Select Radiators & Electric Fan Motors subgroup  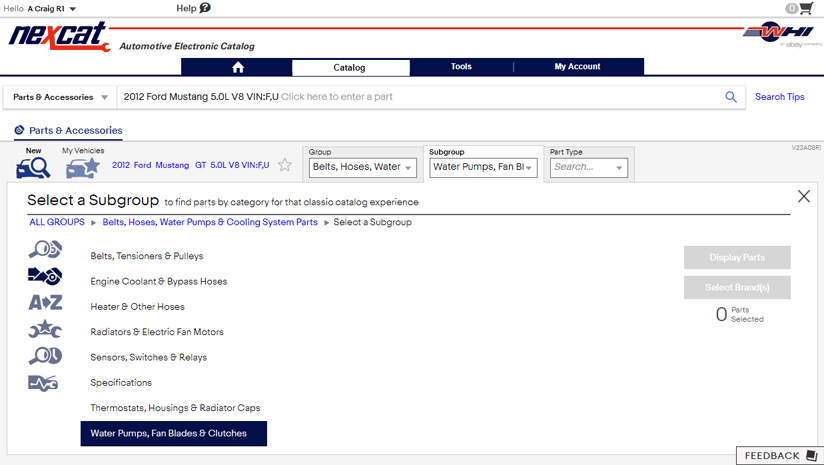pos(157,332)
